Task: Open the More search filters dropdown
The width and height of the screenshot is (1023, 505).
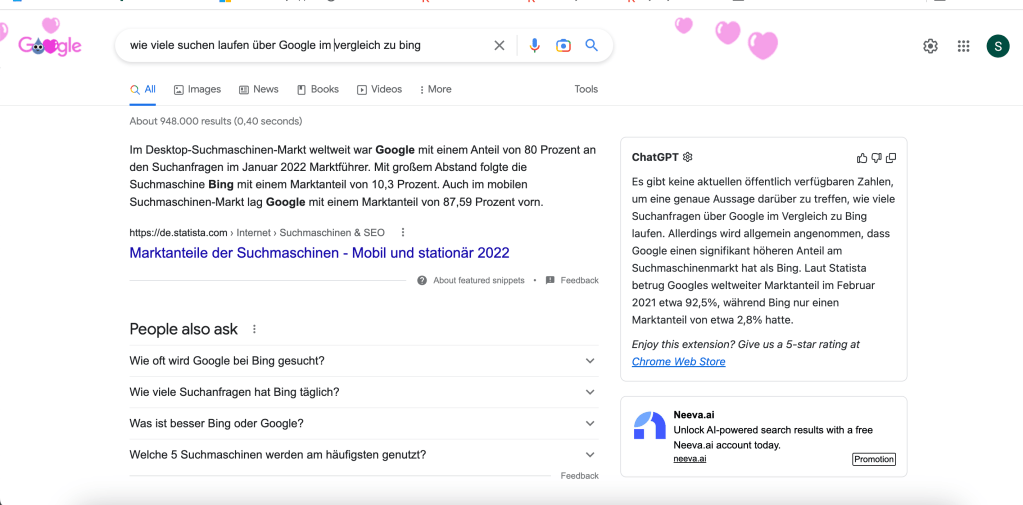Action: click(x=435, y=89)
